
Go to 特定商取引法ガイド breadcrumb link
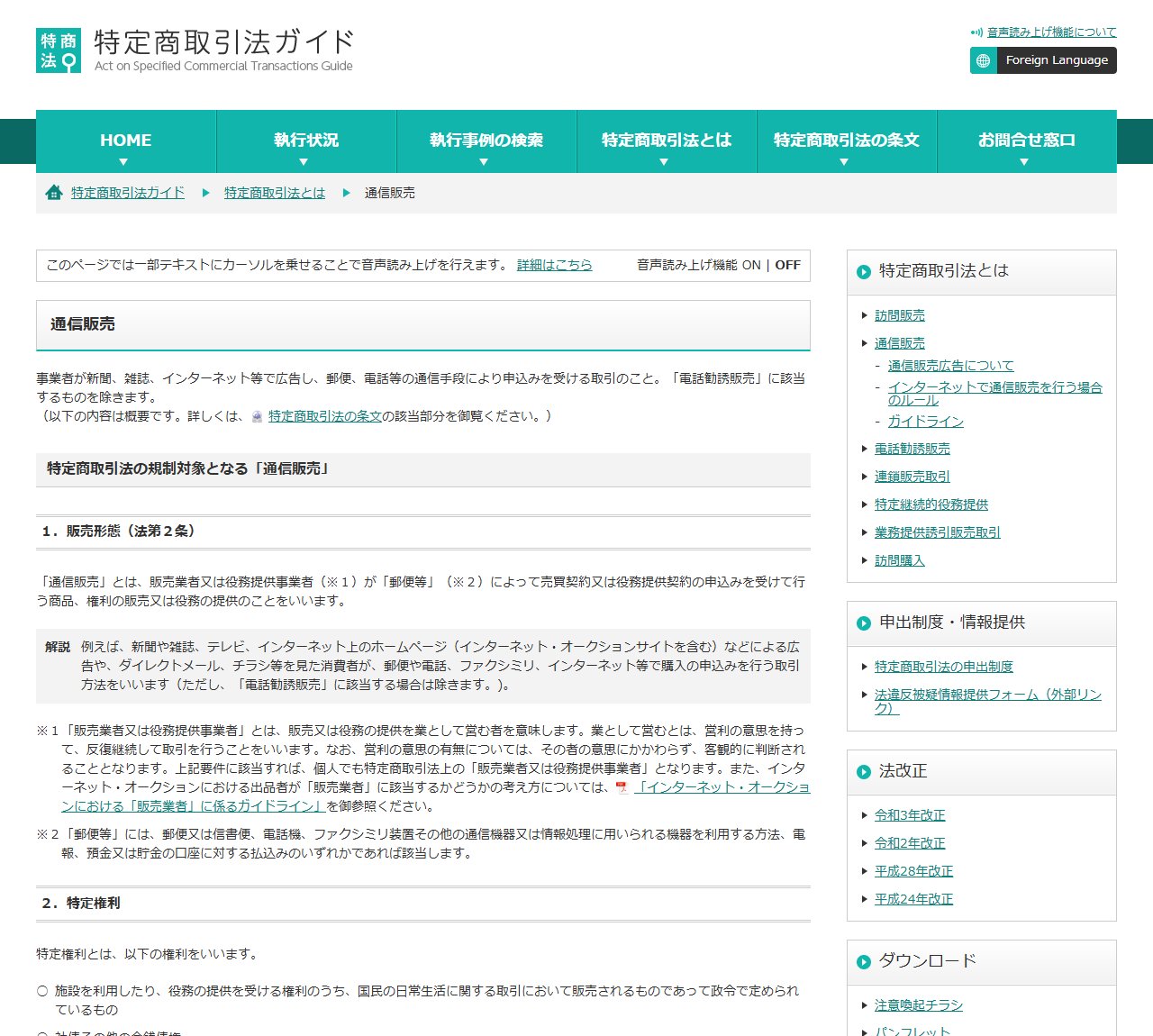pos(128,193)
